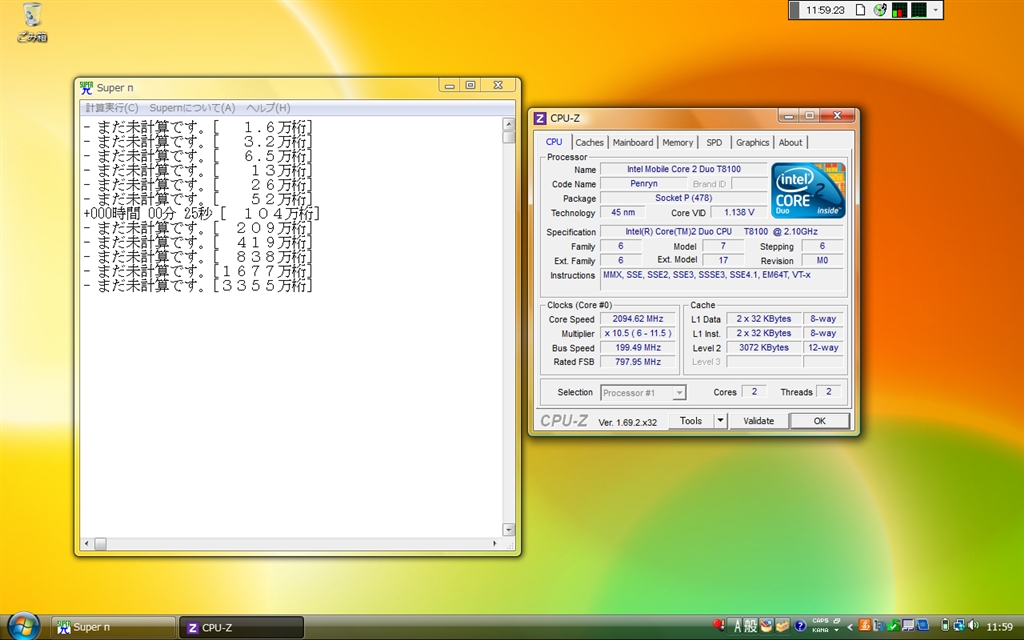
Task: Click the battery icon in system tray
Action: tap(945, 626)
